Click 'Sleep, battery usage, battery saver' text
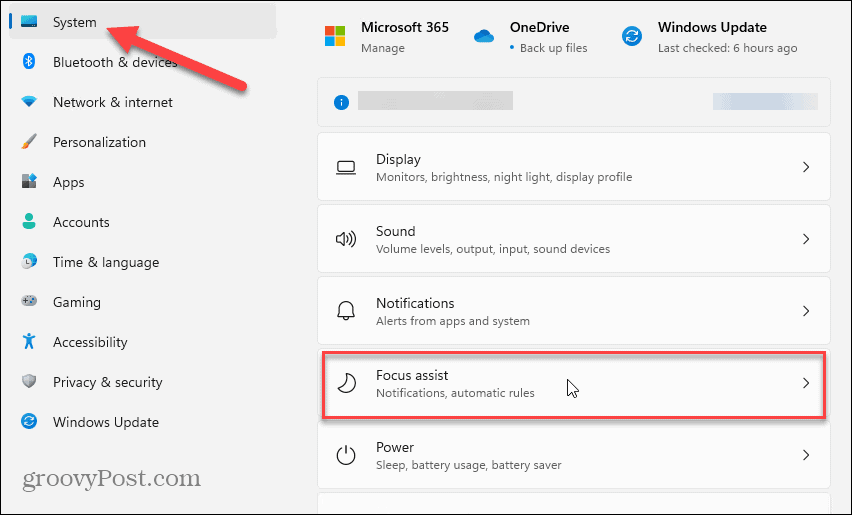Screen dimensions: 852x515 coord(468,465)
